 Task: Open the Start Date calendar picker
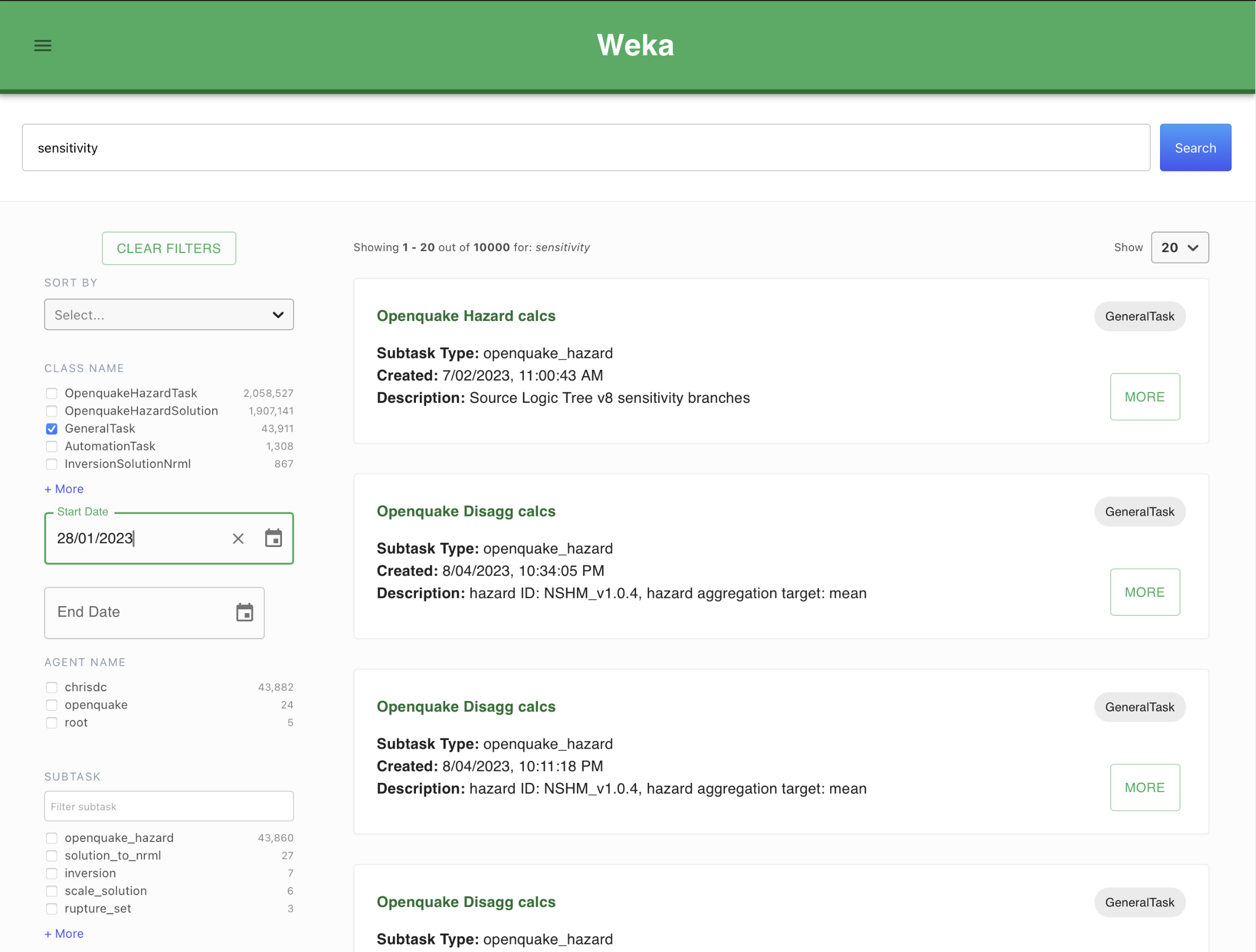coord(274,538)
